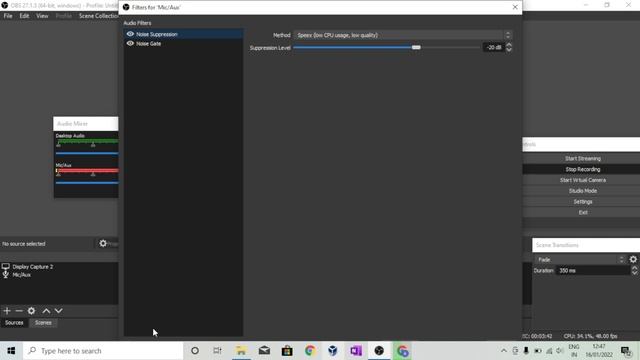Click the Mic/Aux microphone icon in Sources
Image resolution: width=640 pixels, height=360 pixels.
pos(5,275)
